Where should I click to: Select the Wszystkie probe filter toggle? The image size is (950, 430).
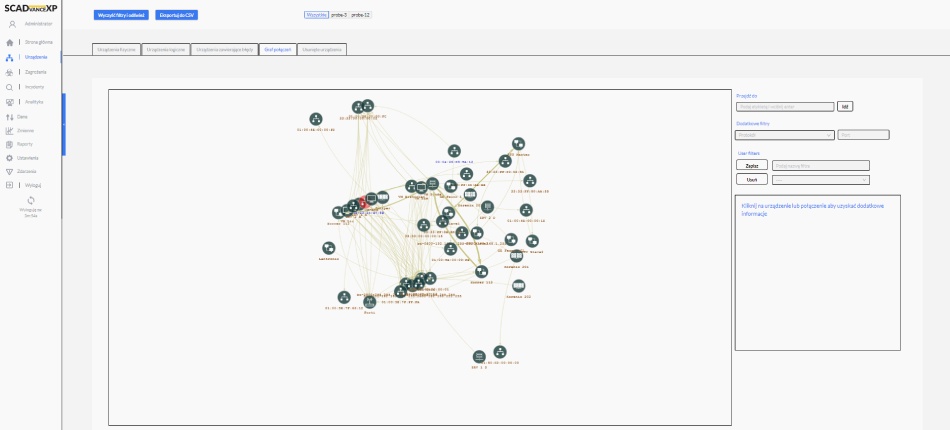tap(316, 15)
